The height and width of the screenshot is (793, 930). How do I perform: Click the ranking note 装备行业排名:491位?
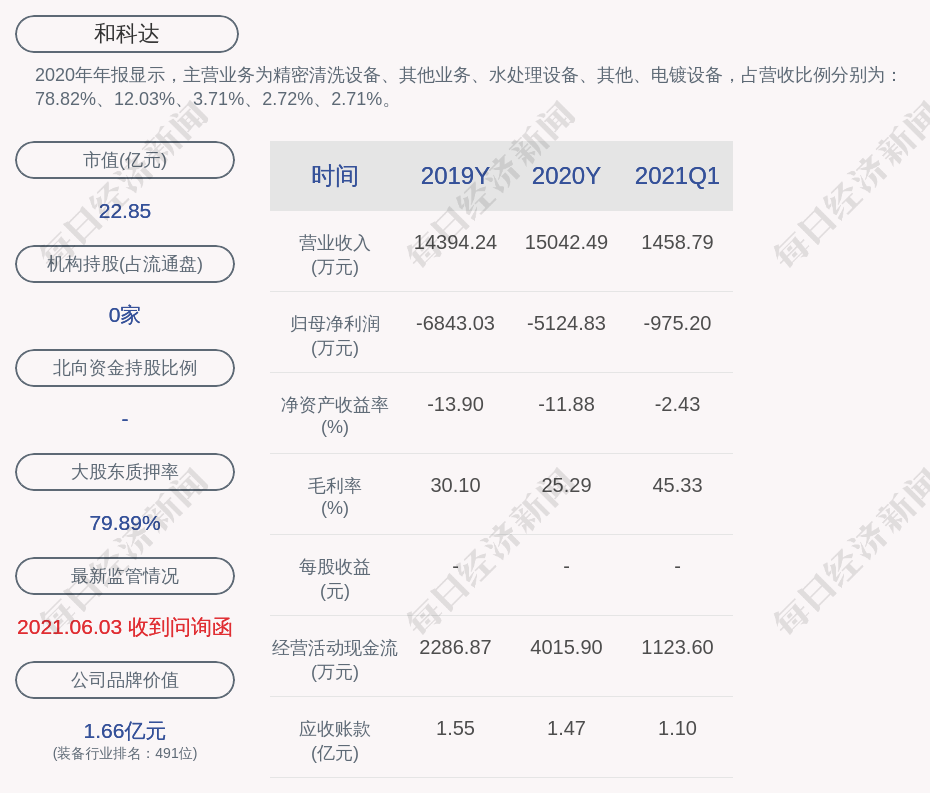pos(125,753)
